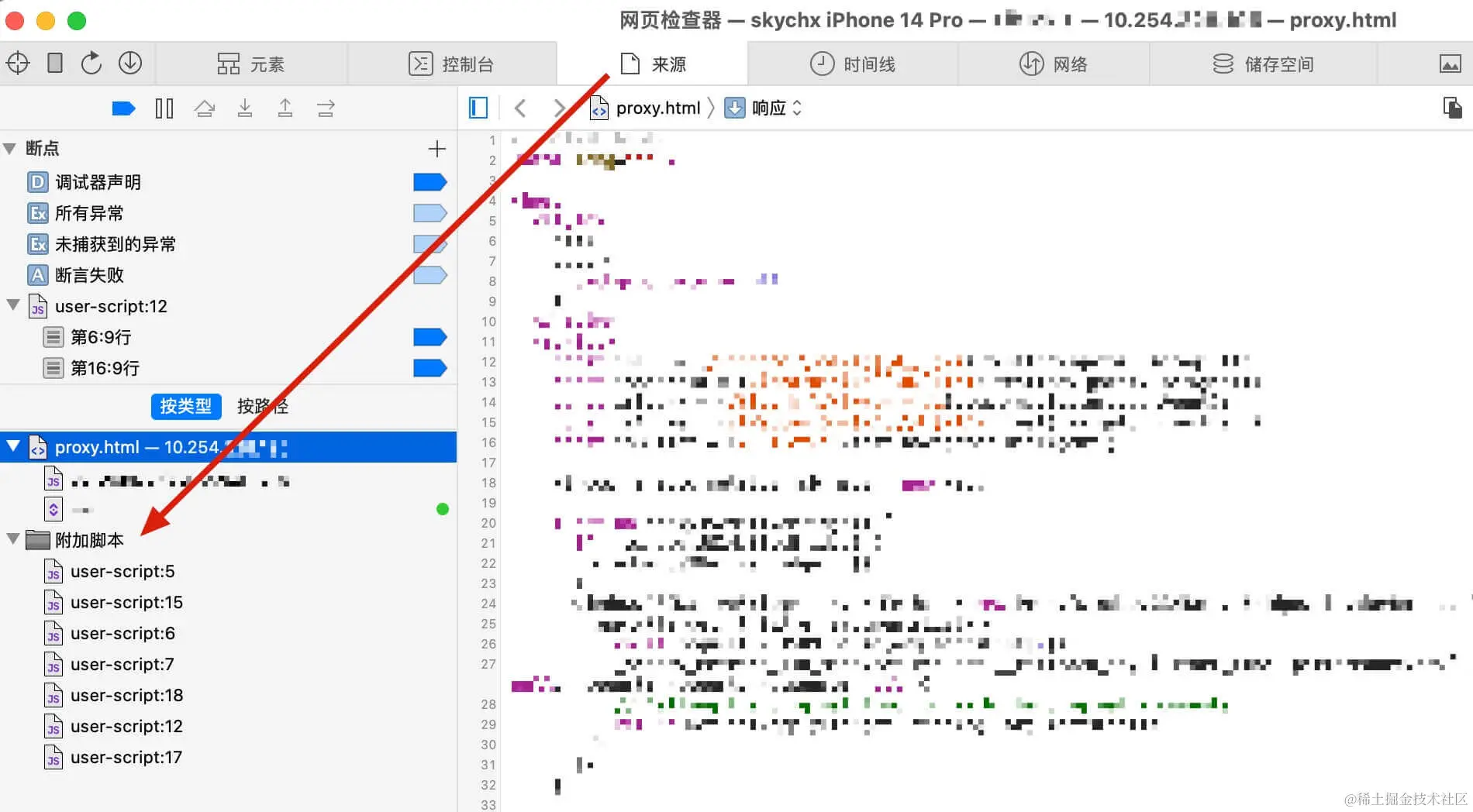This screenshot has width=1473, height=812.
Task: Open the Graphics tab icon
Action: coord(1451,64)
